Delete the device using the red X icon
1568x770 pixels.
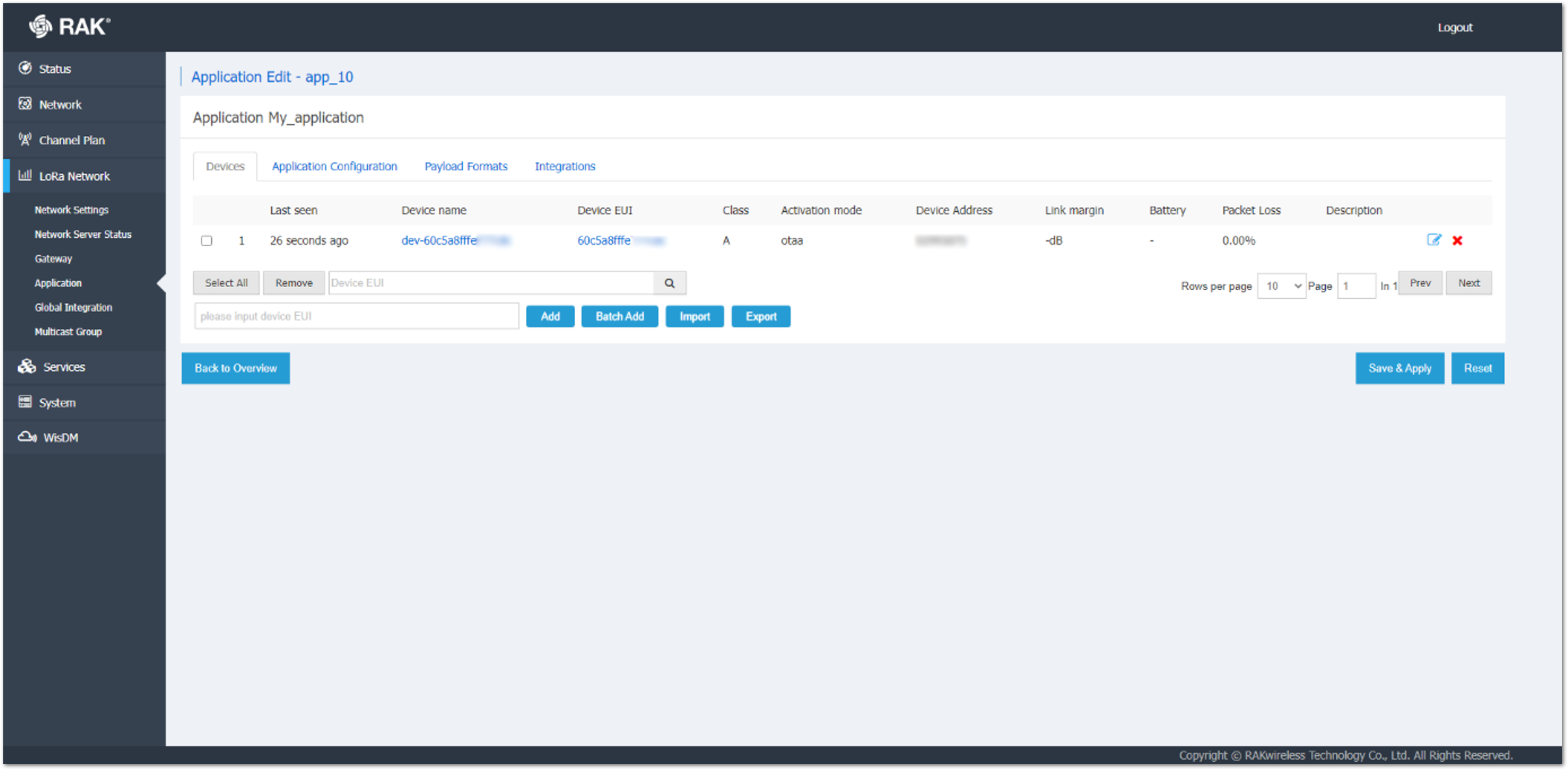1457,240
